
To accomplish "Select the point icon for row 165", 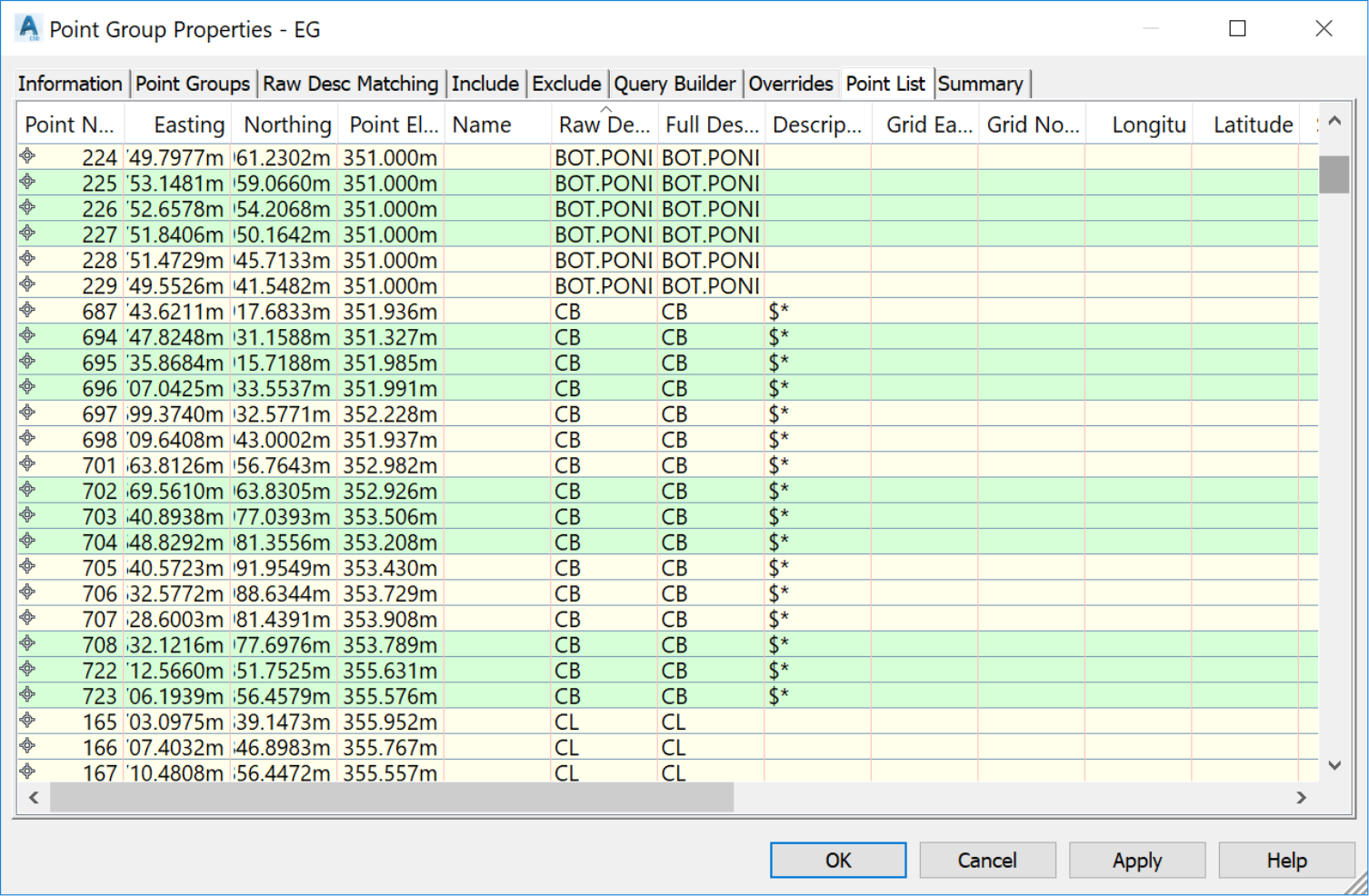I will coord(28,721).
